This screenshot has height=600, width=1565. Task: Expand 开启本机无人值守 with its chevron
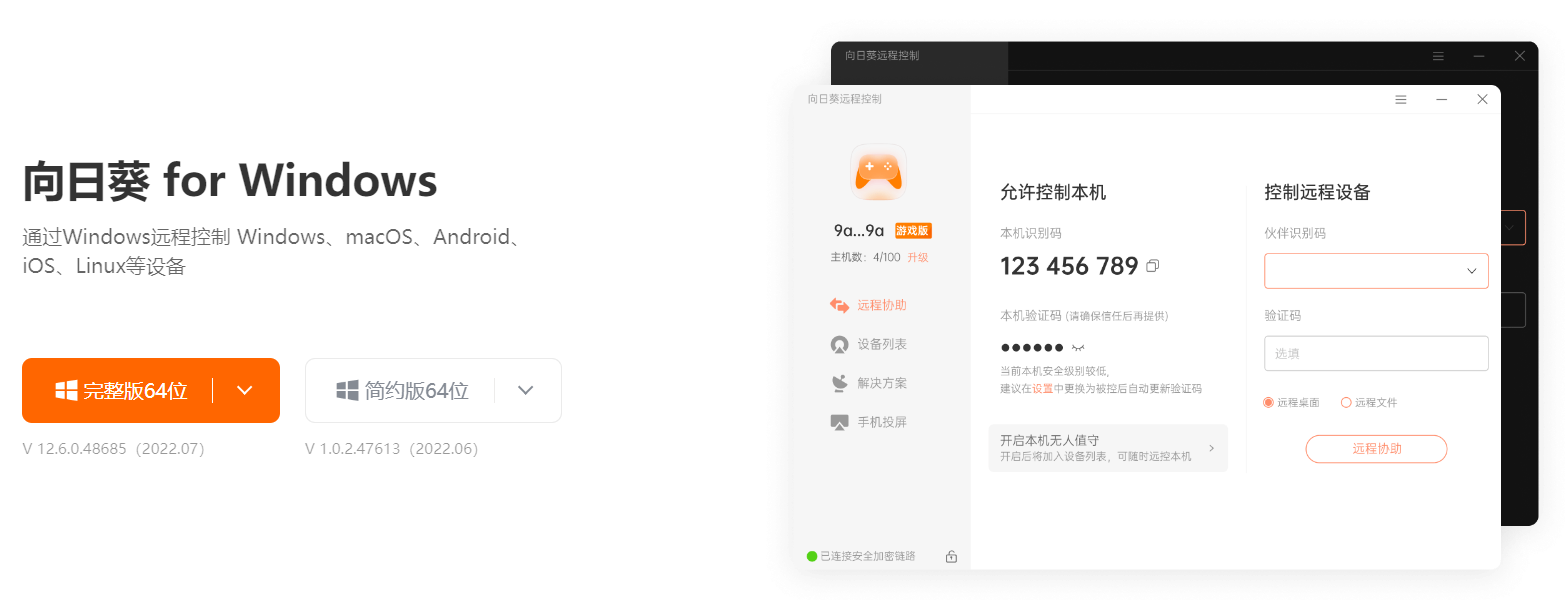[x=1212, y=448]
